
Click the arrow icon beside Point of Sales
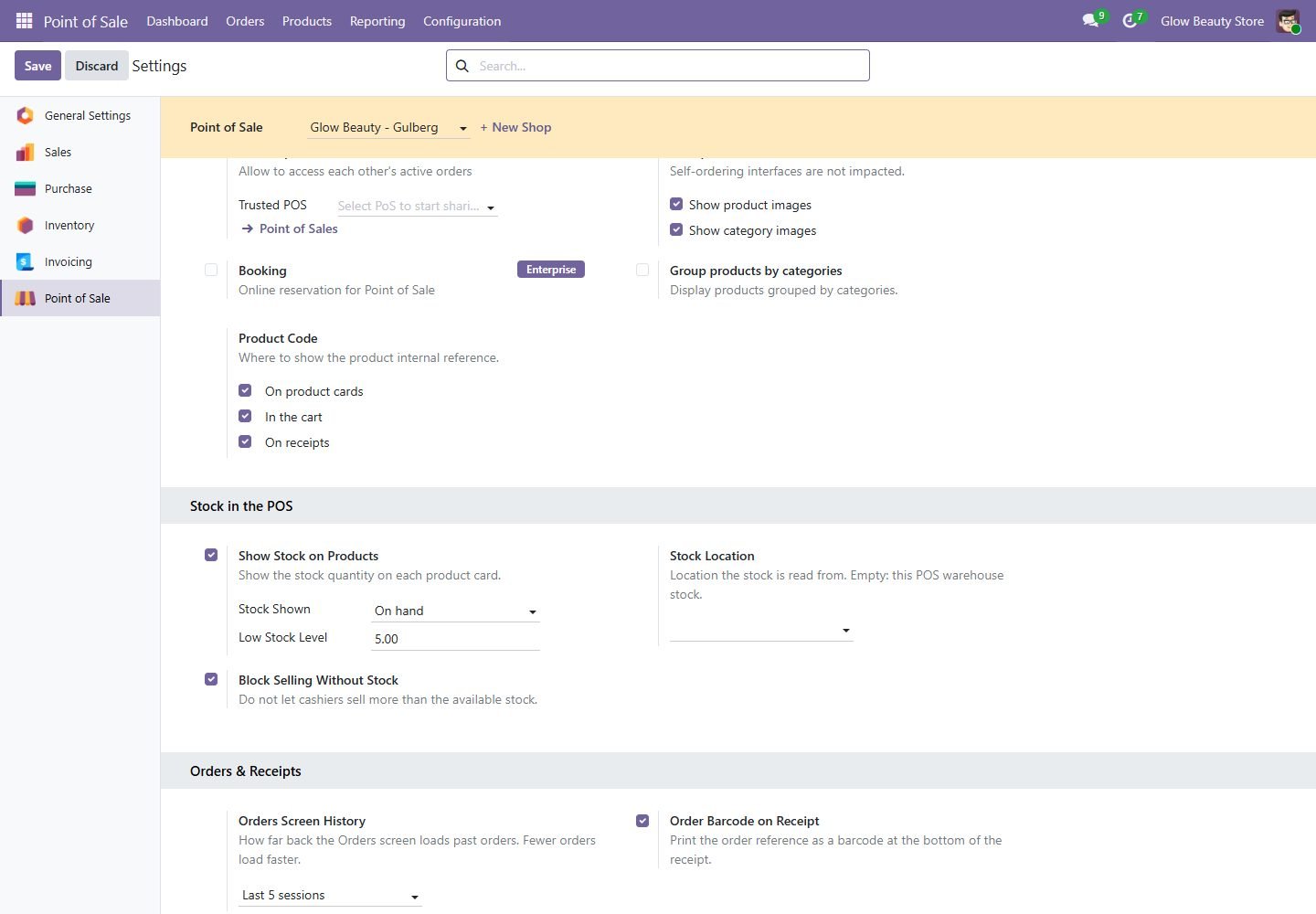(248, 228)
